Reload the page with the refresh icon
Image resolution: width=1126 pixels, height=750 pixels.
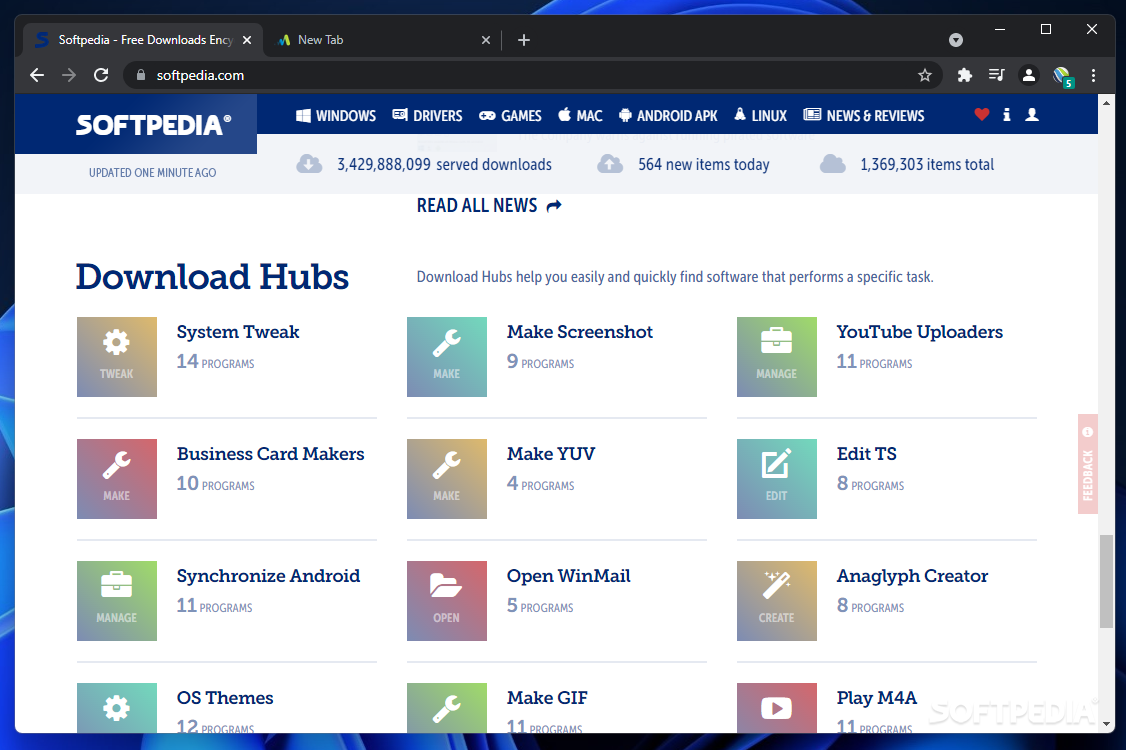coord(101,75)
